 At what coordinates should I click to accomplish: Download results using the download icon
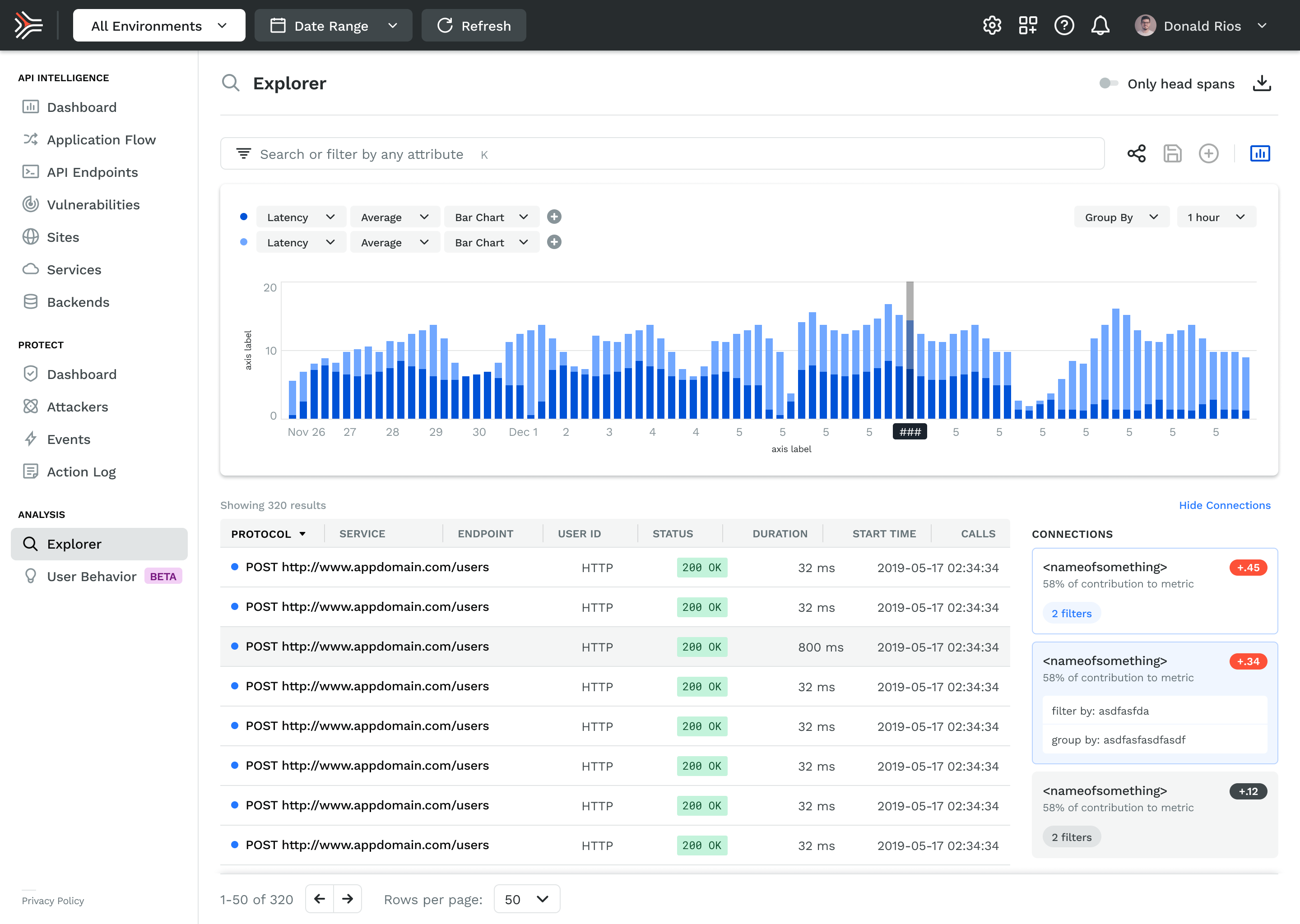coord(1261,83)
